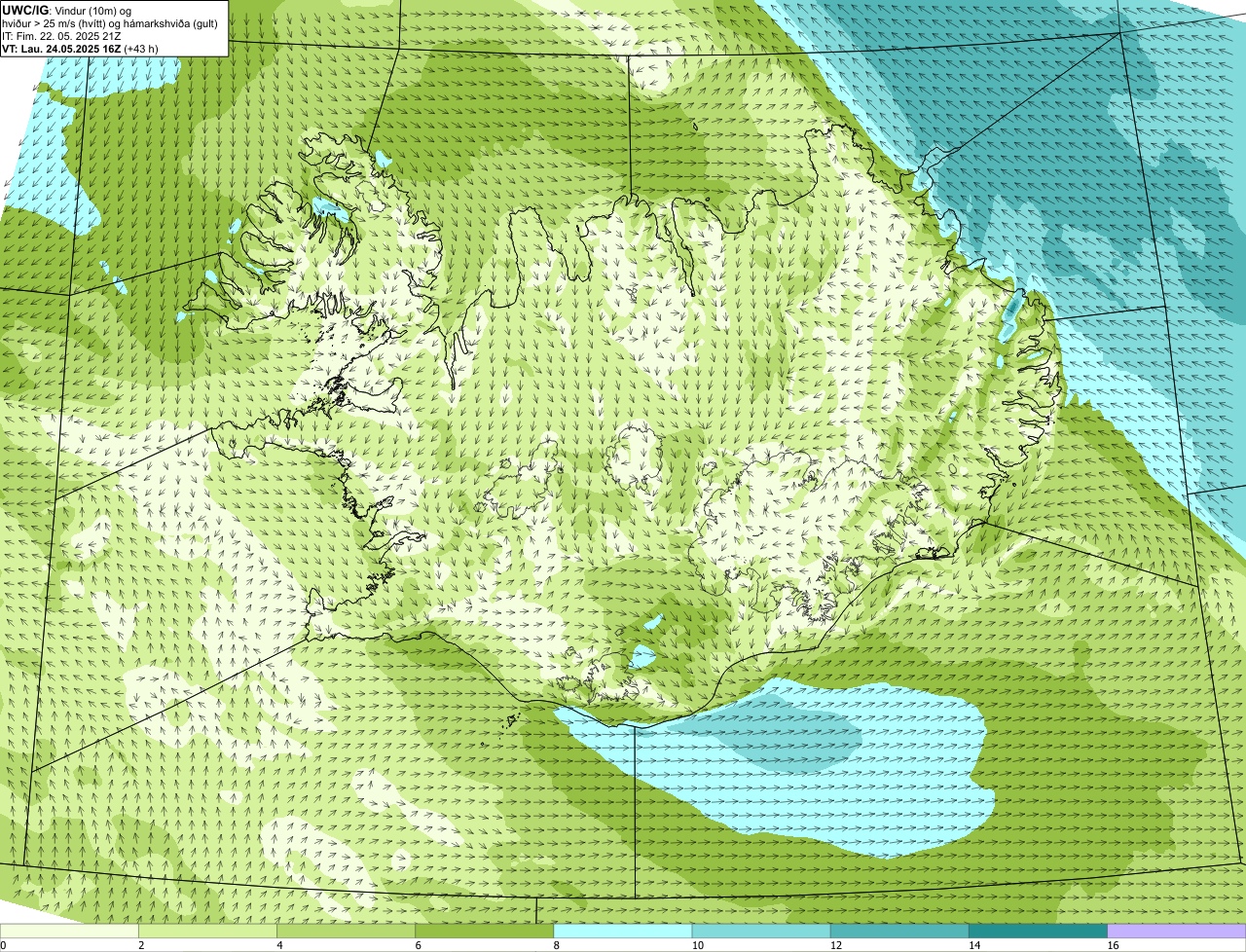The height and width of the screenshot is (952, 1246).
Task: Click the 10–12 m/s turquoise legend swatch
Action: coord(761,932)
